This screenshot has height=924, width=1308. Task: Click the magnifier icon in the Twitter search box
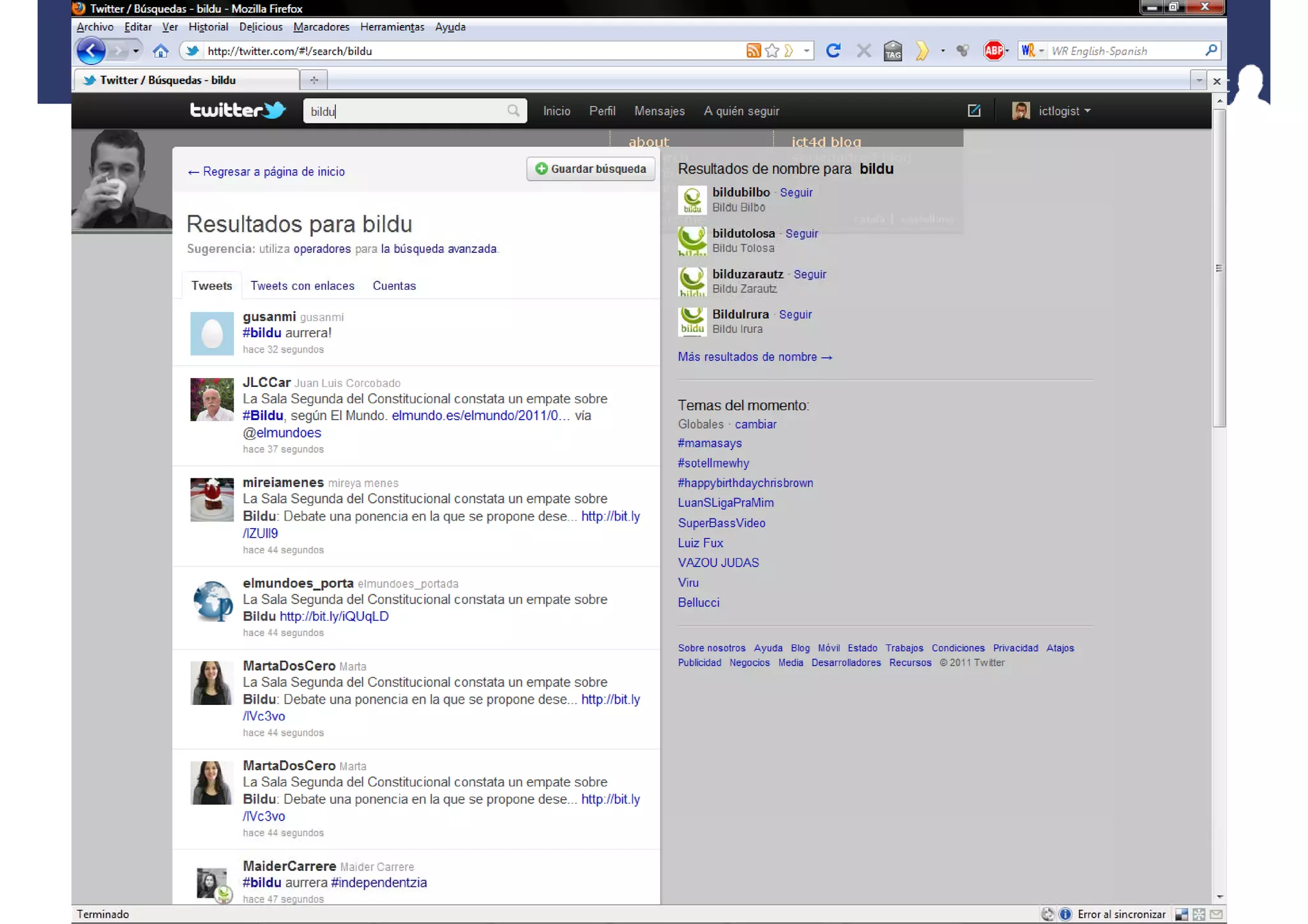pos(513,111)
